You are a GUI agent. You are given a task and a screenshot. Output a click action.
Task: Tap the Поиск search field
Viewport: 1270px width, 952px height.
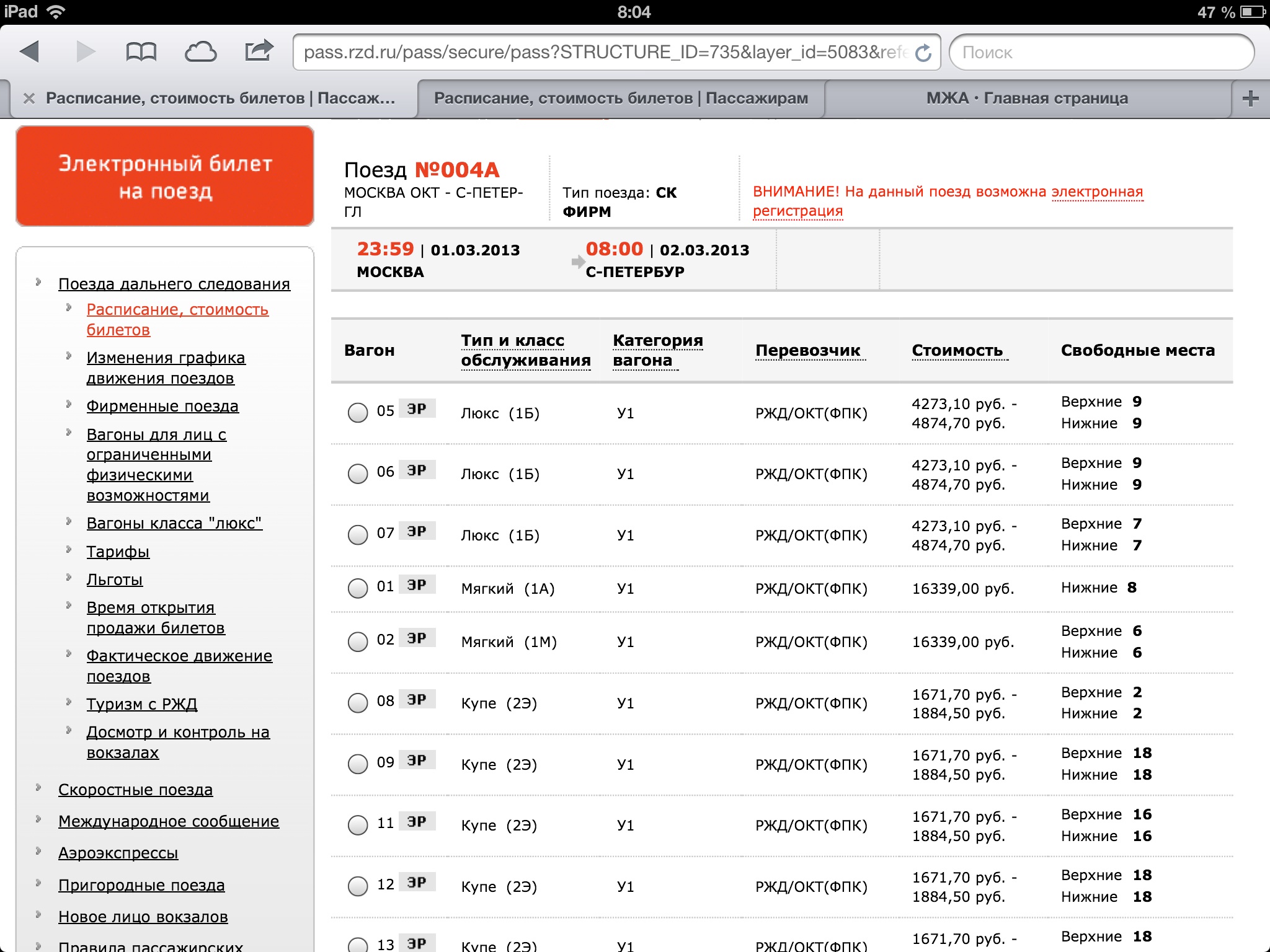click(x=1101, y=53)
